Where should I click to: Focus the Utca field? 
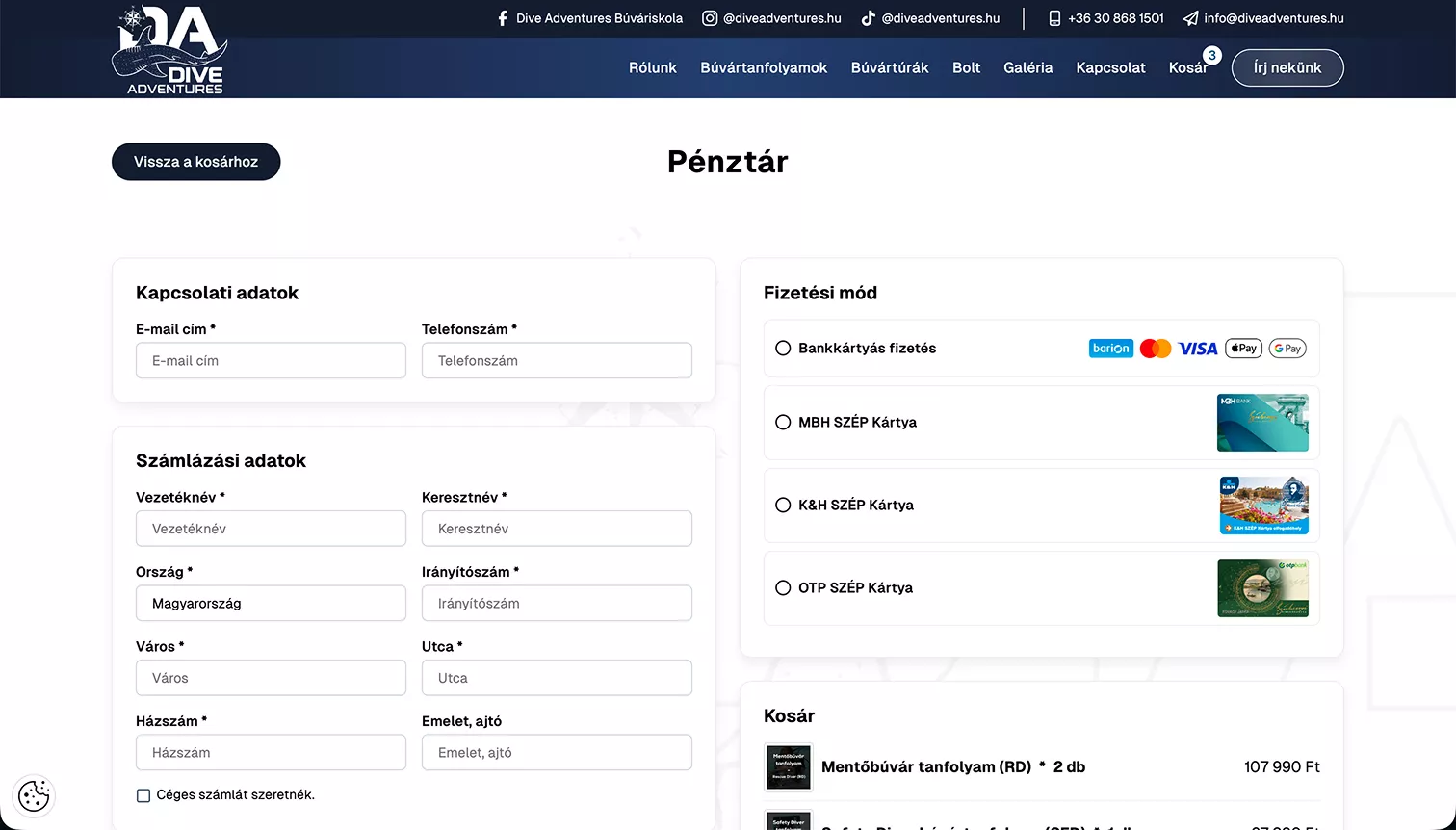557,678
